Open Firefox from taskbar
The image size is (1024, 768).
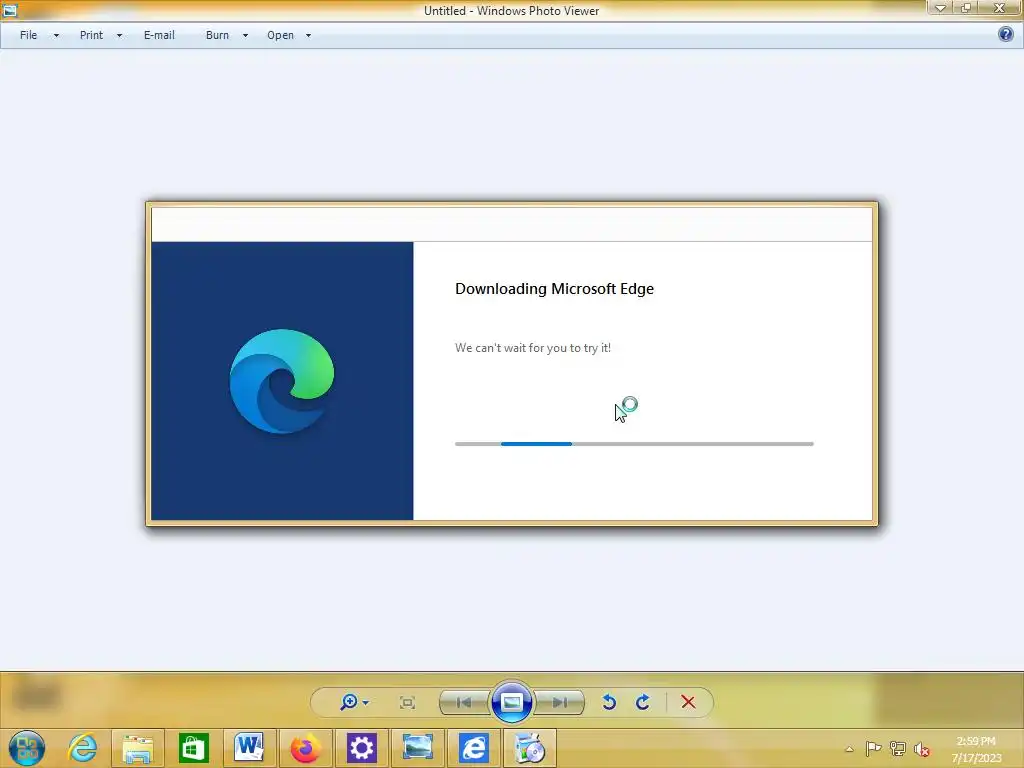point(305,748)
